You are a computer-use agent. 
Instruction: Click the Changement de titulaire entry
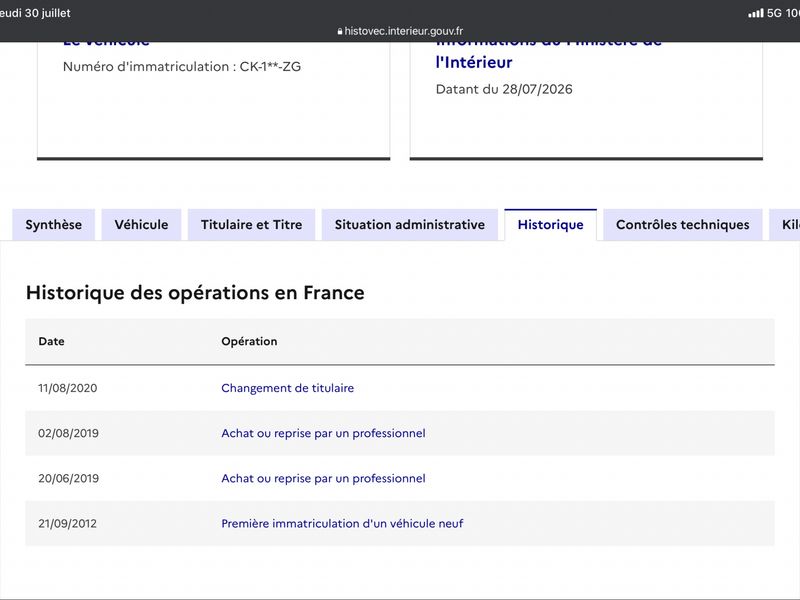pyautogui.click(x=287, y=388)
